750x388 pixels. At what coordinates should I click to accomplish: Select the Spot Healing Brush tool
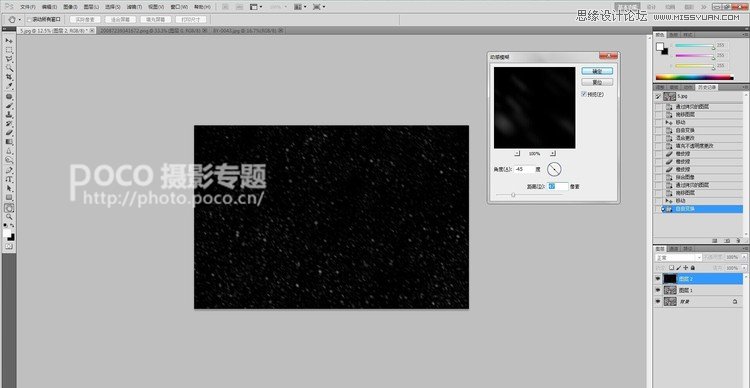(x=9, y=96)
